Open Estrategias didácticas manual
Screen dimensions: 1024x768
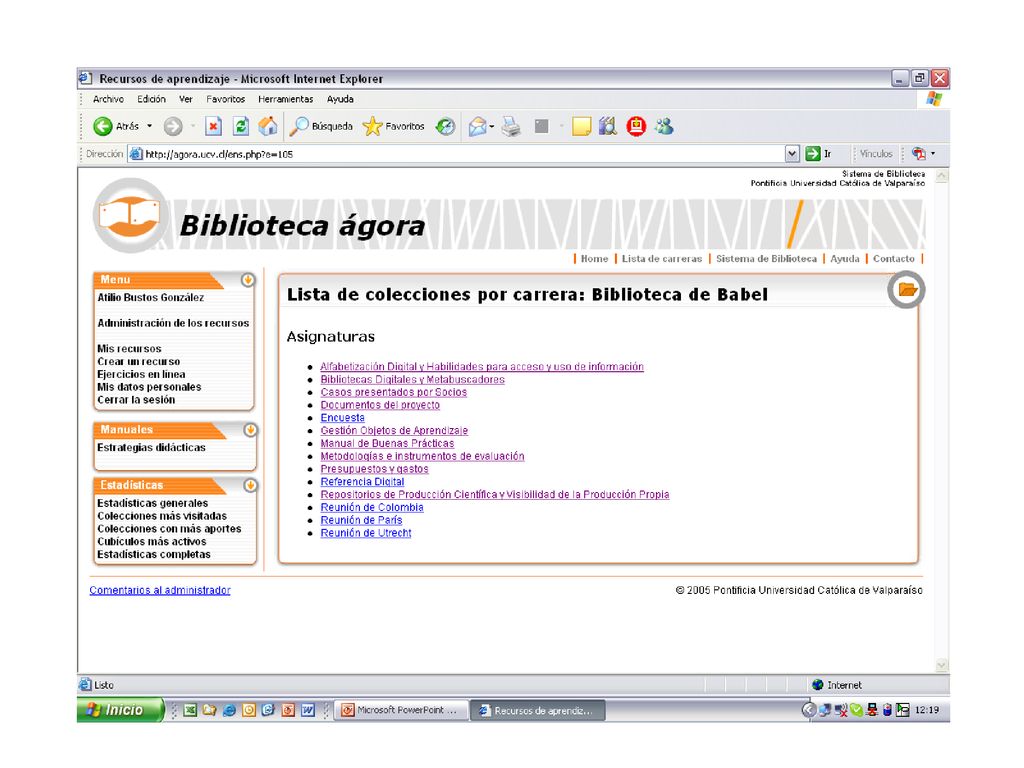tap(152, 448)
